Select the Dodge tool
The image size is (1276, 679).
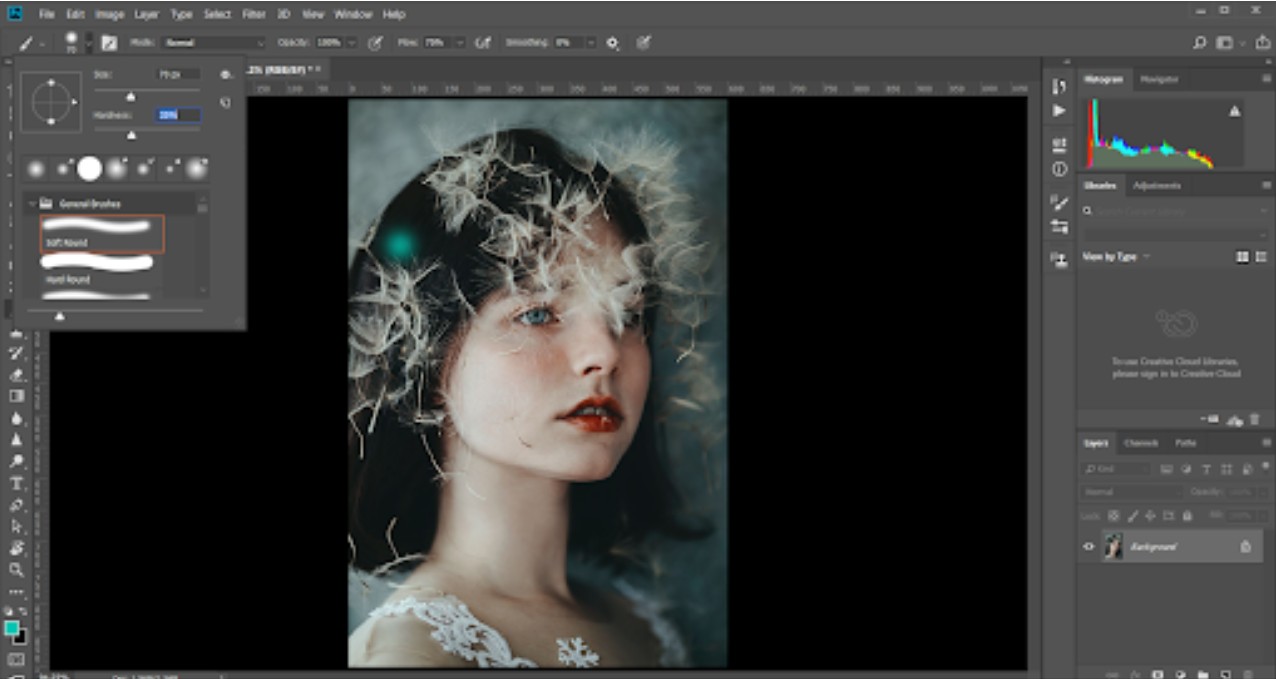tap(16, 461)
